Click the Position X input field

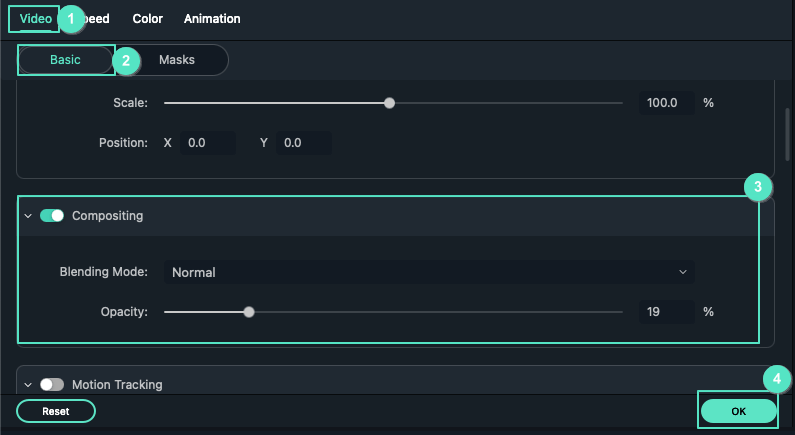point(207,143)
